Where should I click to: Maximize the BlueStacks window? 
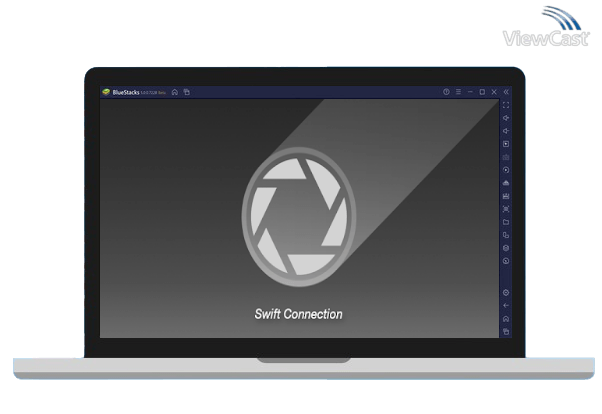coord(482,92)
